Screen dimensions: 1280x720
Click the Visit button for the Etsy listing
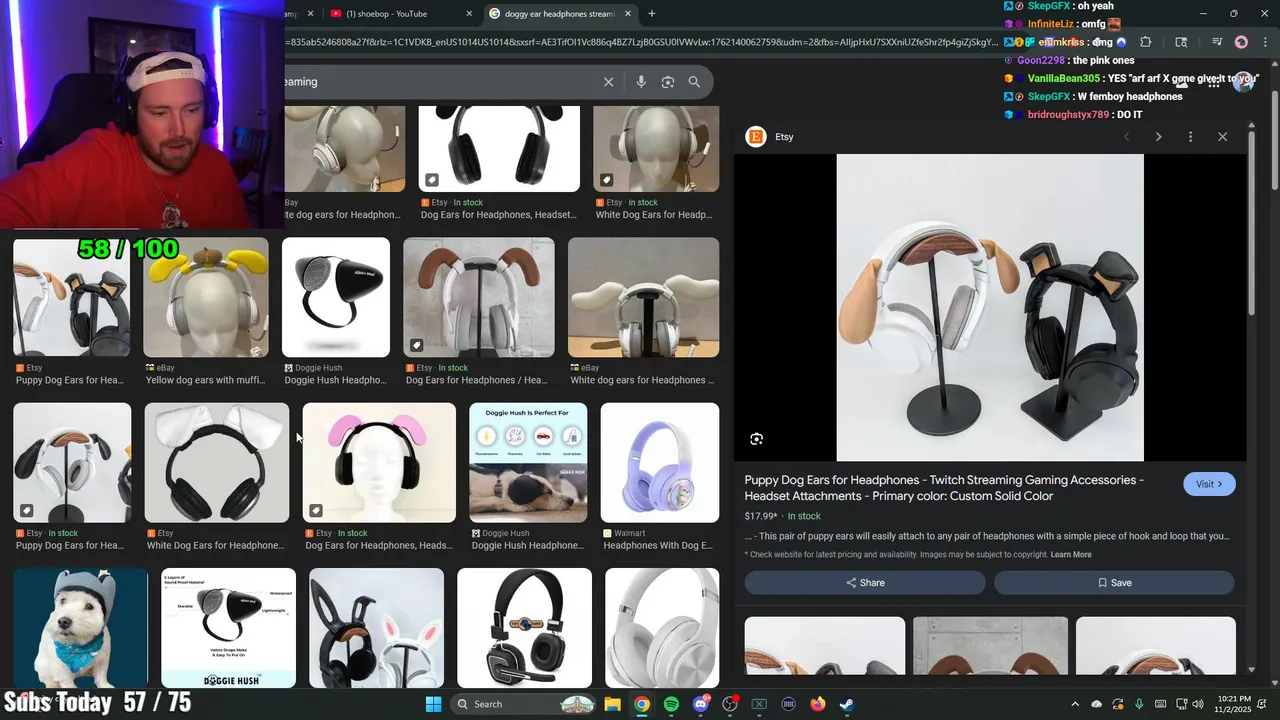[1209, 484]
